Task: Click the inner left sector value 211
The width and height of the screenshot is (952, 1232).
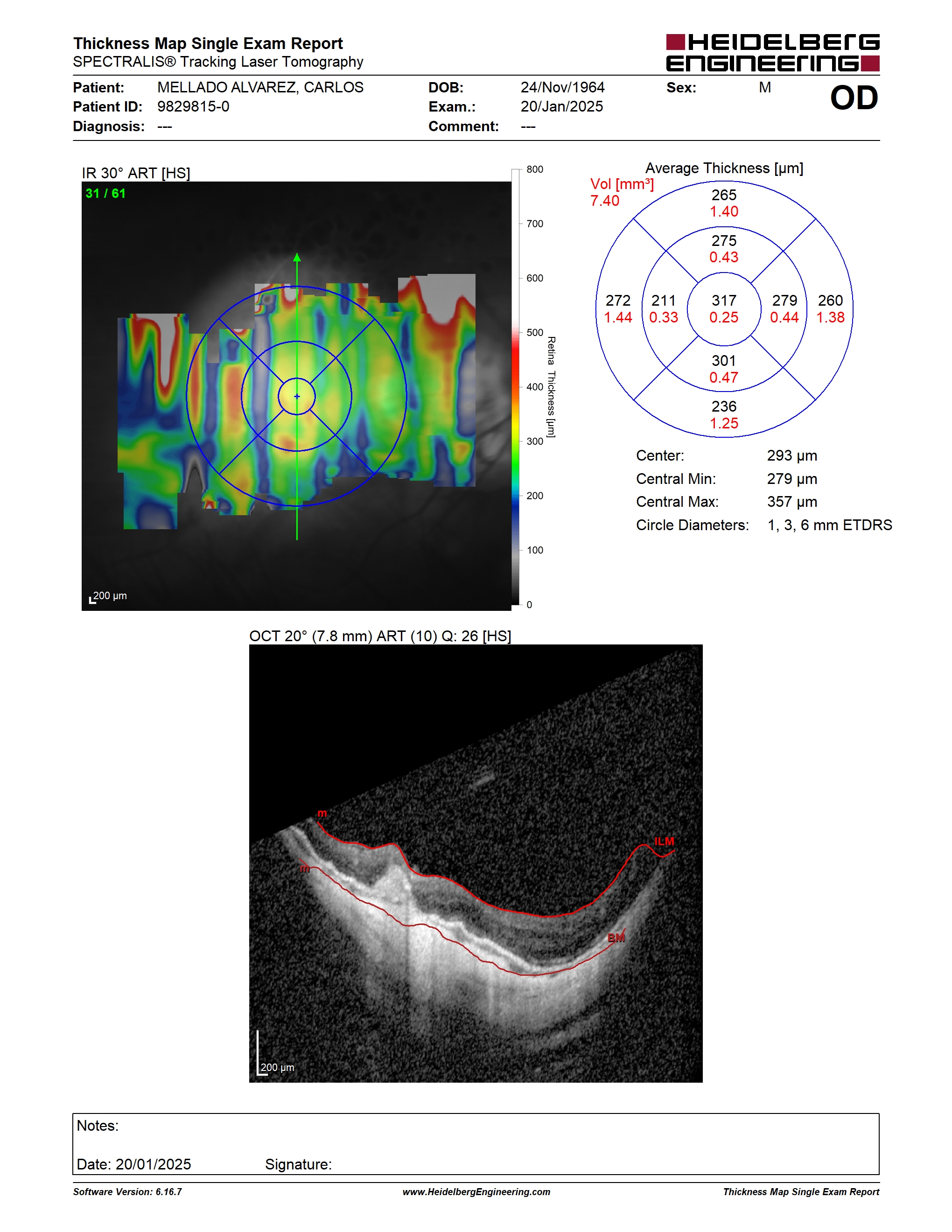Action: [x=663, y=300]
